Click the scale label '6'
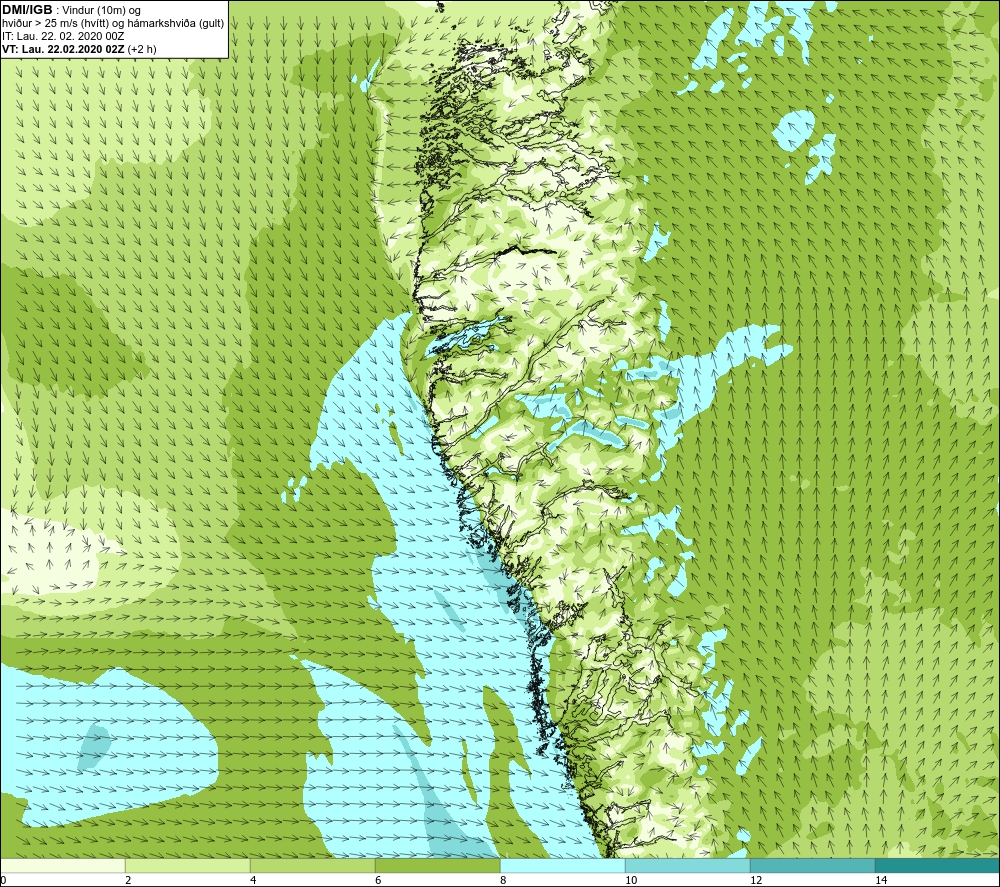This screenshot has width=1000, height=887. pos(378,881)
